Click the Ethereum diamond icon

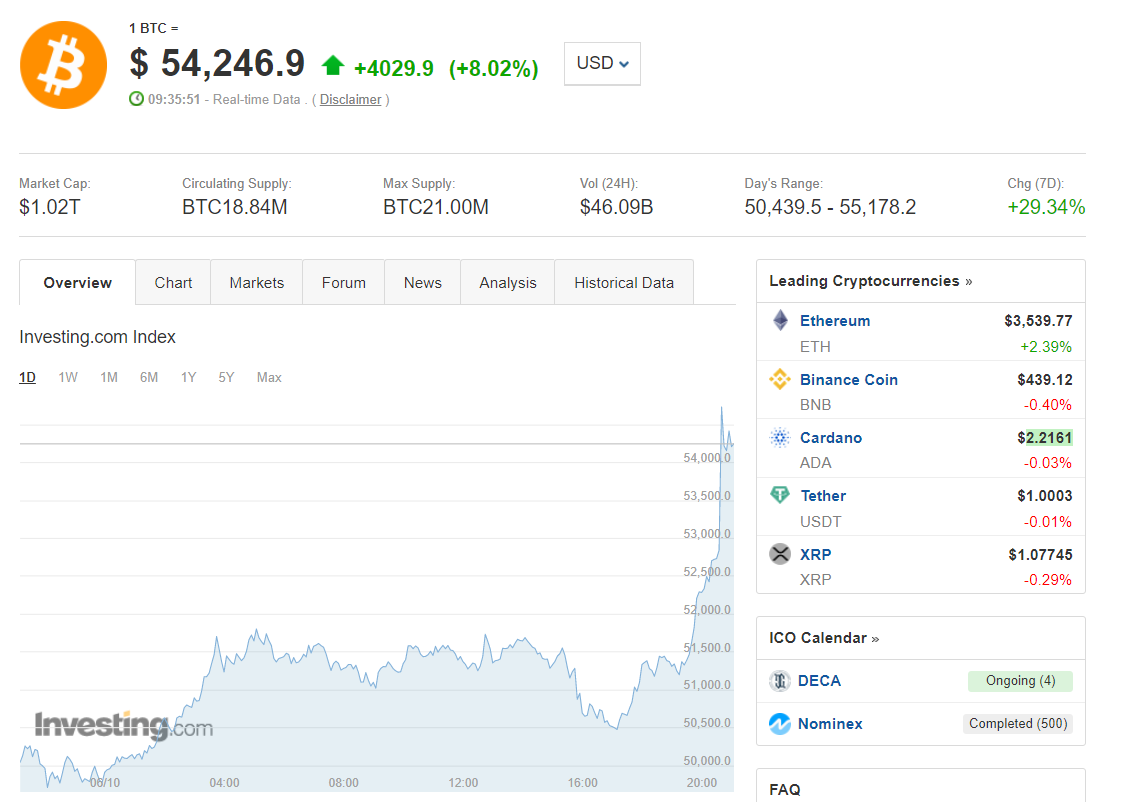coord(780,320)
